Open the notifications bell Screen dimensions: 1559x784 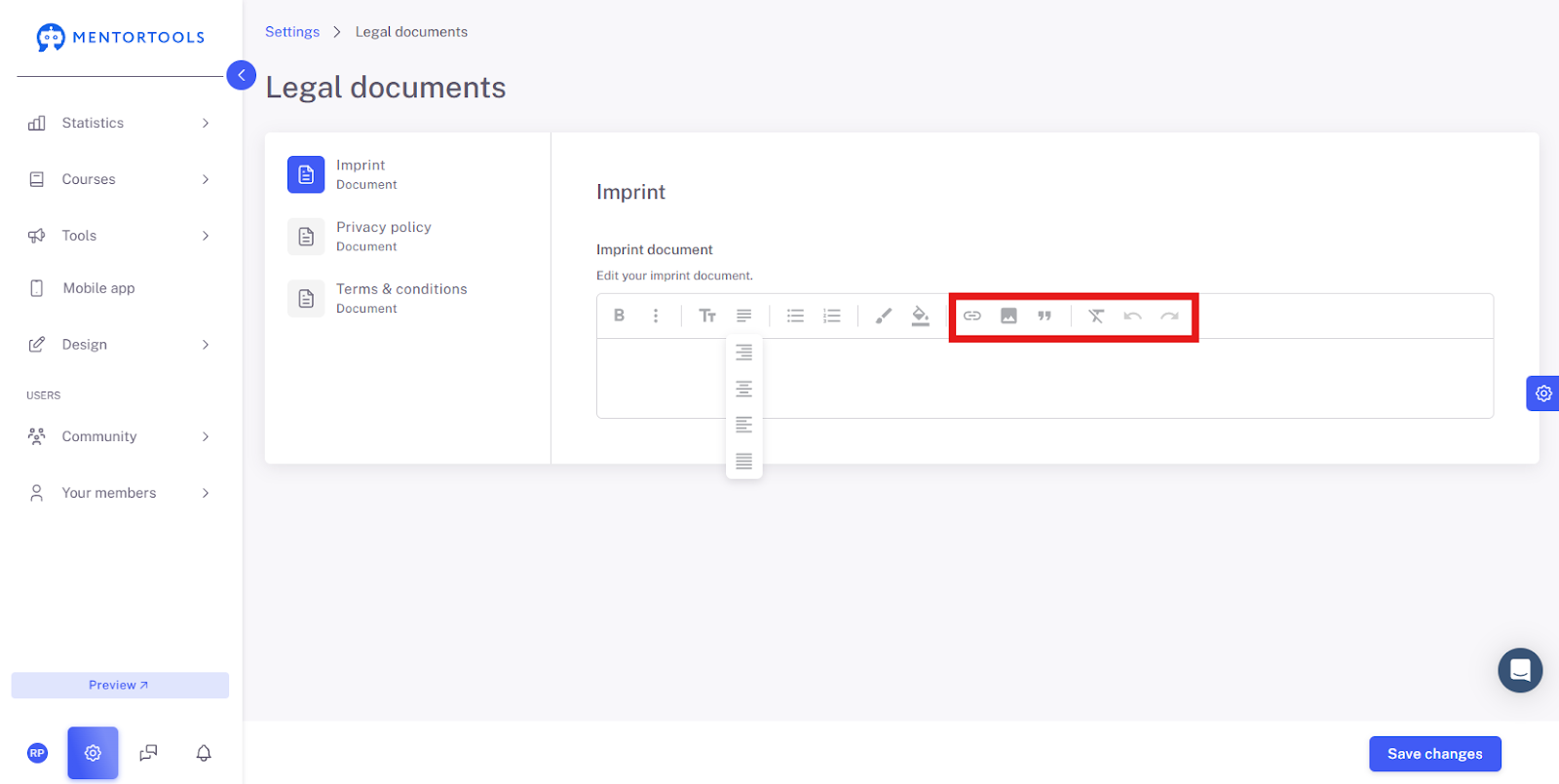(204, 753)
